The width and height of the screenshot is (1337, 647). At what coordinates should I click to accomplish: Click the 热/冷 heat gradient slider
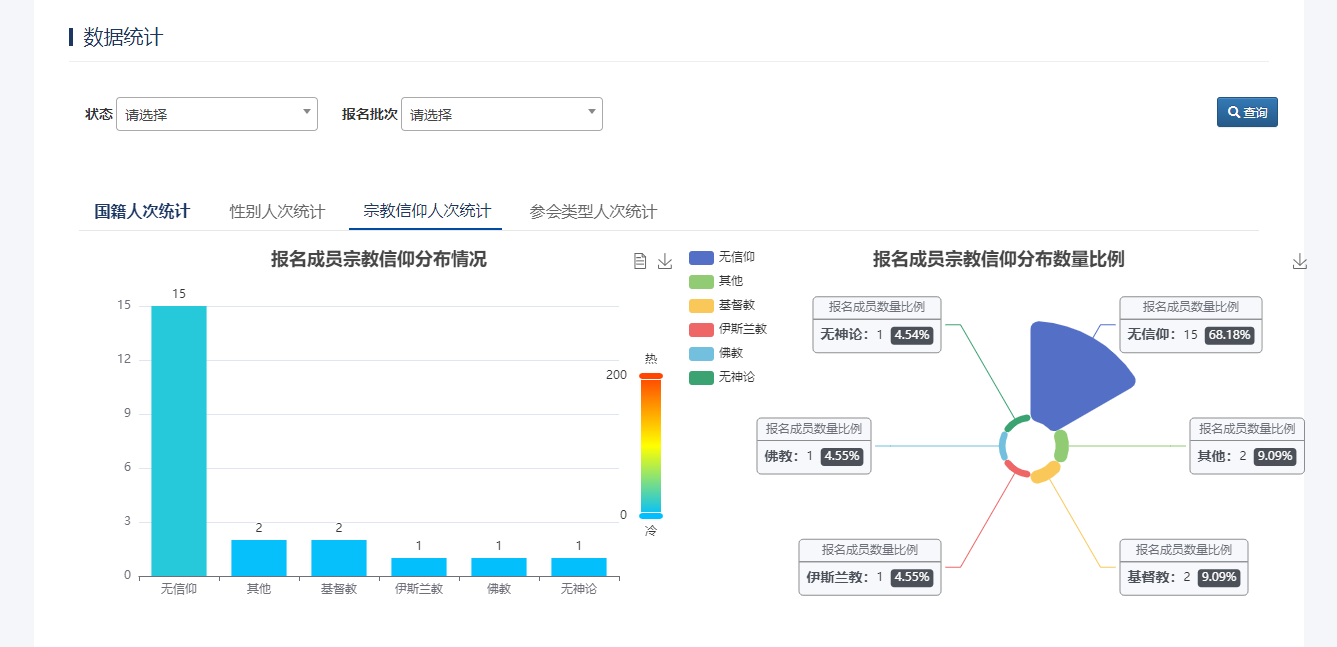point(651,445)
